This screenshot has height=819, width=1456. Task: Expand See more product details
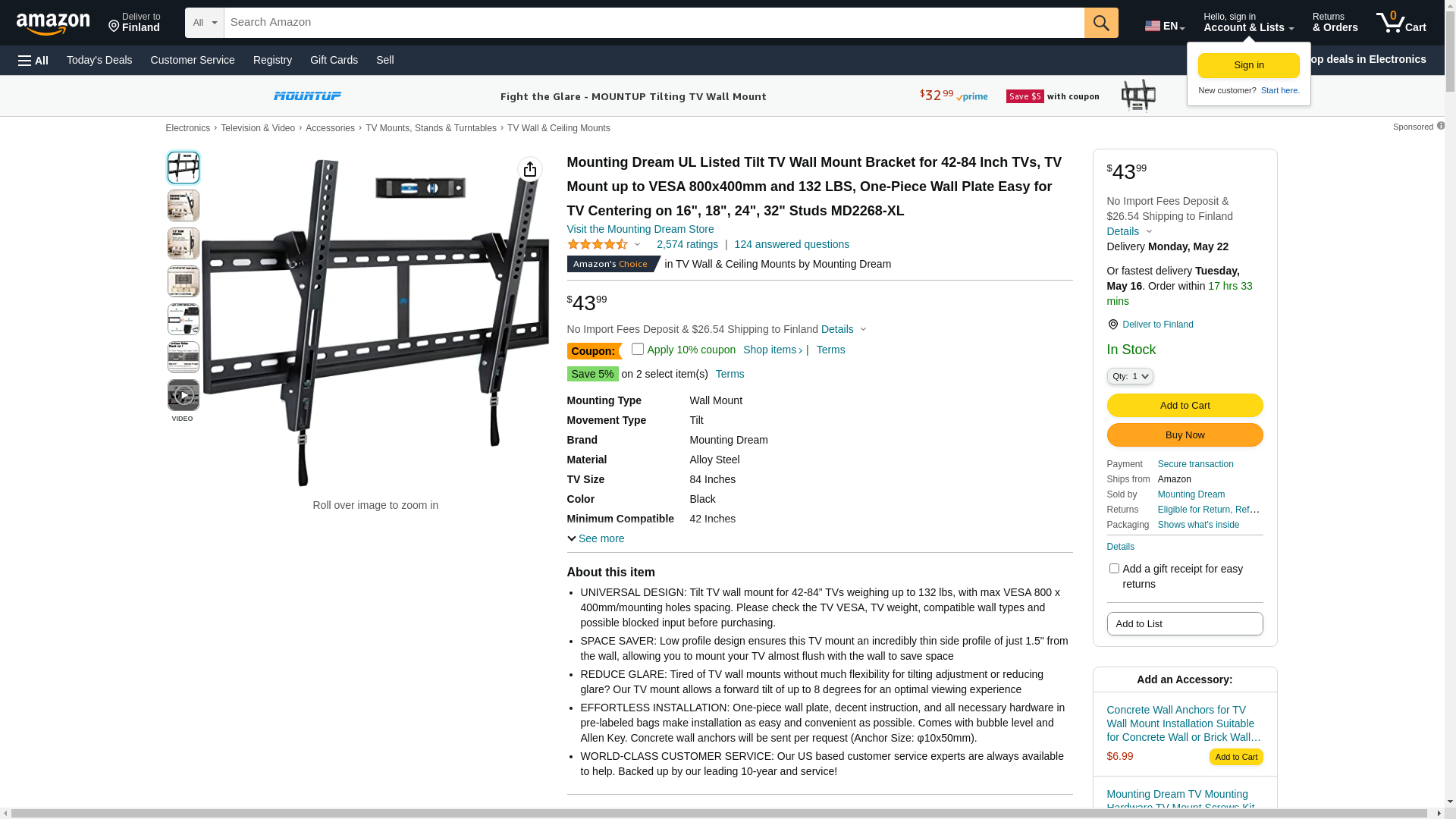(x=596, y=538)
